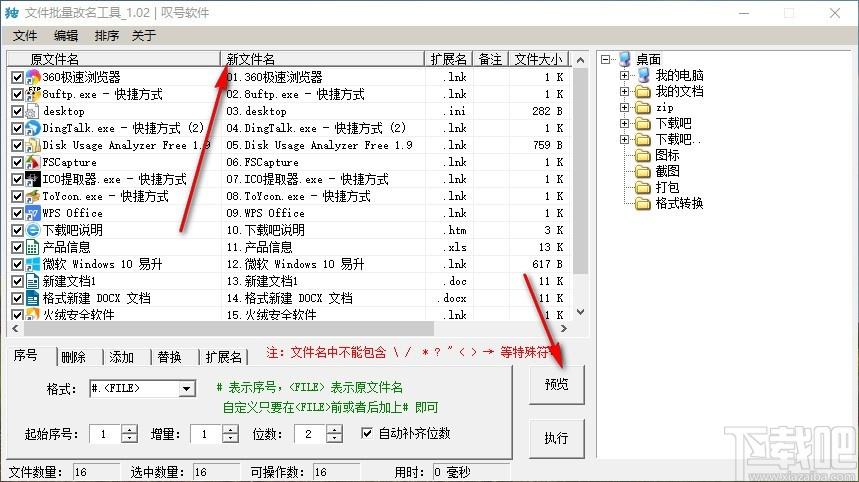Viewport: 859px width, 482px height.
Task: Increase the 起始序号 value
Action: (x=129, y=429)
